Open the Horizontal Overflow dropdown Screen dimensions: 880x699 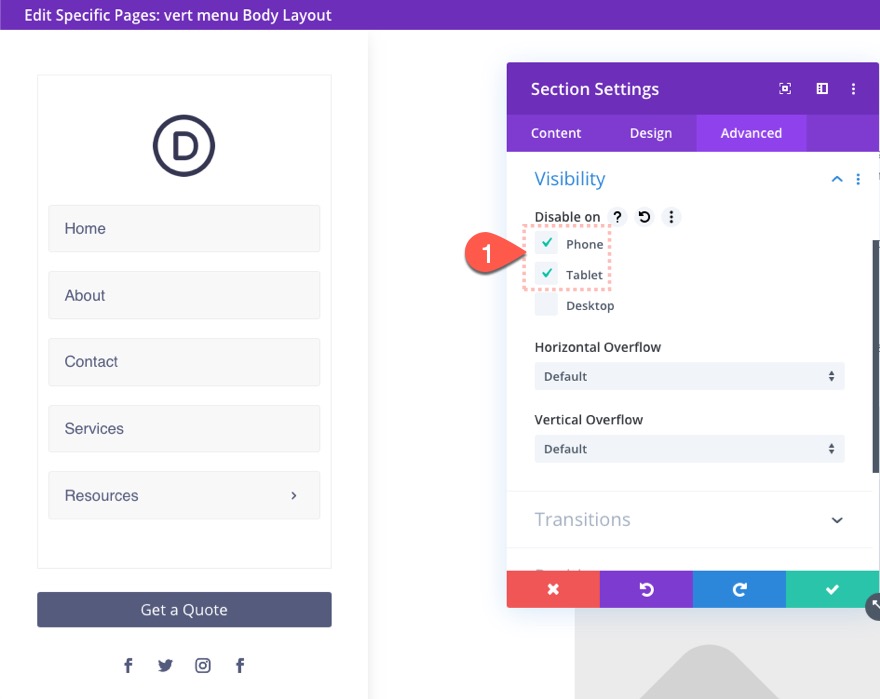click(x=689, y=376)
